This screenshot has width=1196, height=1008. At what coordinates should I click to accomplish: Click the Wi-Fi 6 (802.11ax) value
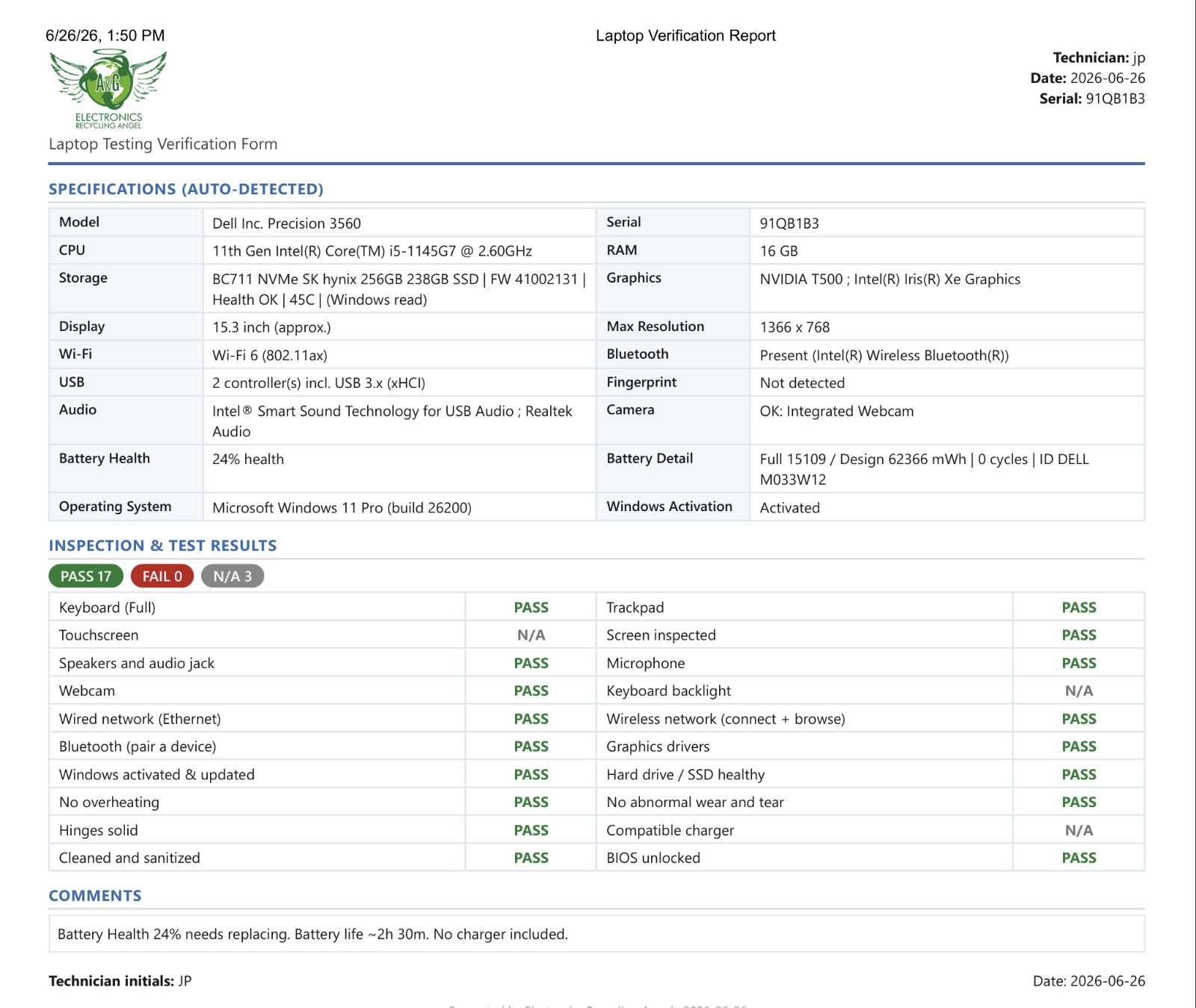tap(270, 356)
